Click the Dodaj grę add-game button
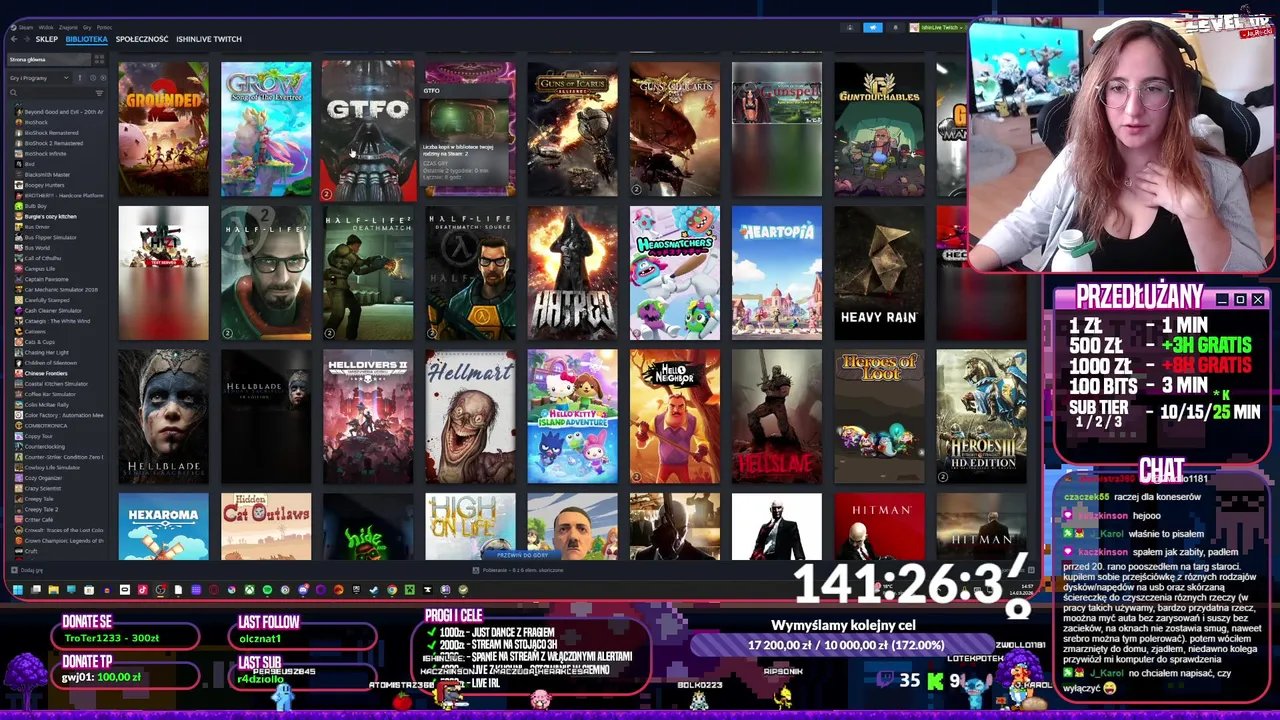The image size is (1280, 720). (26, 570)
